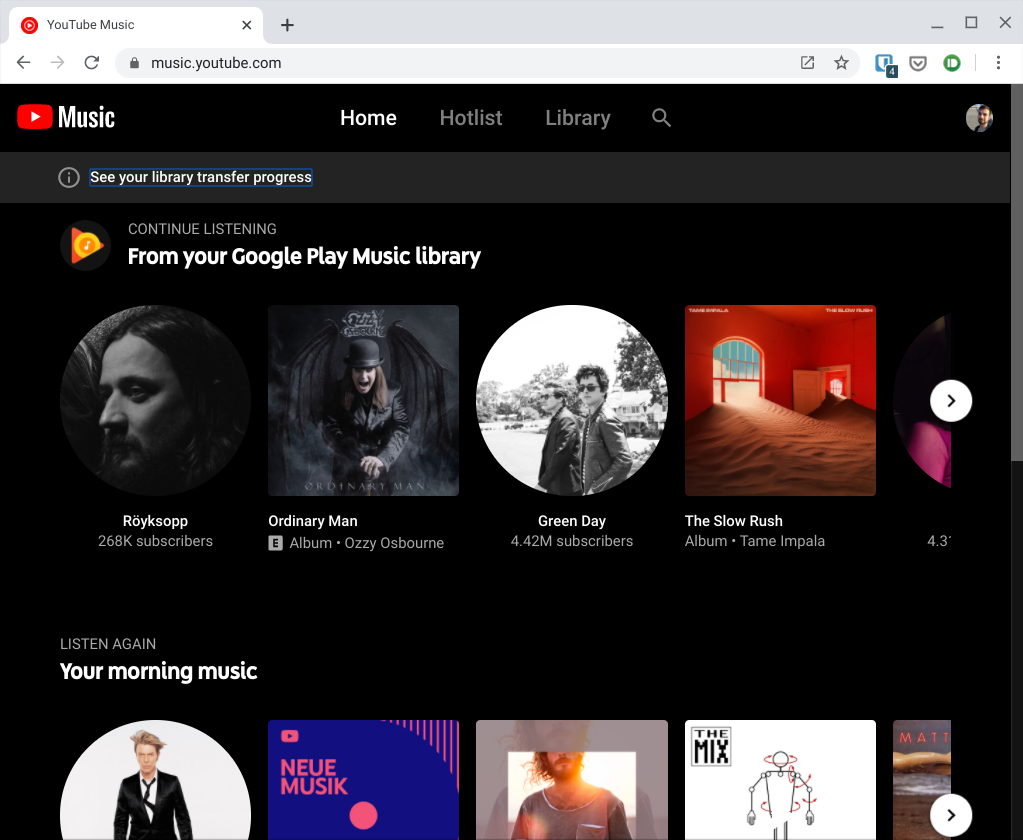The height and width of the screenshot is (840, 1023).
Task: Open your profile avatar menu
Action: click(979, 117)
